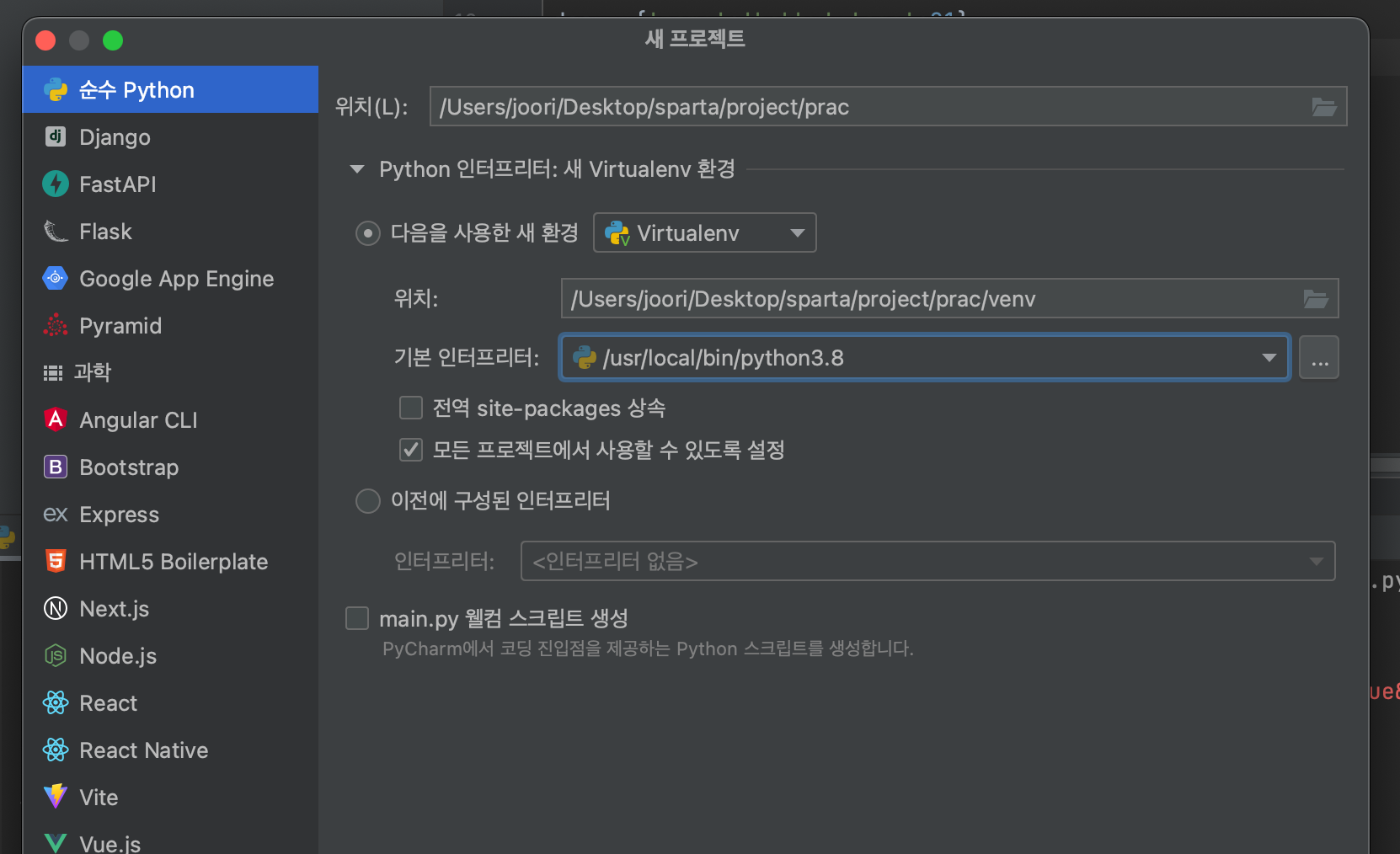This screenshot has height=854, width=1400.
Task: Pick the Express ex icon
Action: pos(56,514)
